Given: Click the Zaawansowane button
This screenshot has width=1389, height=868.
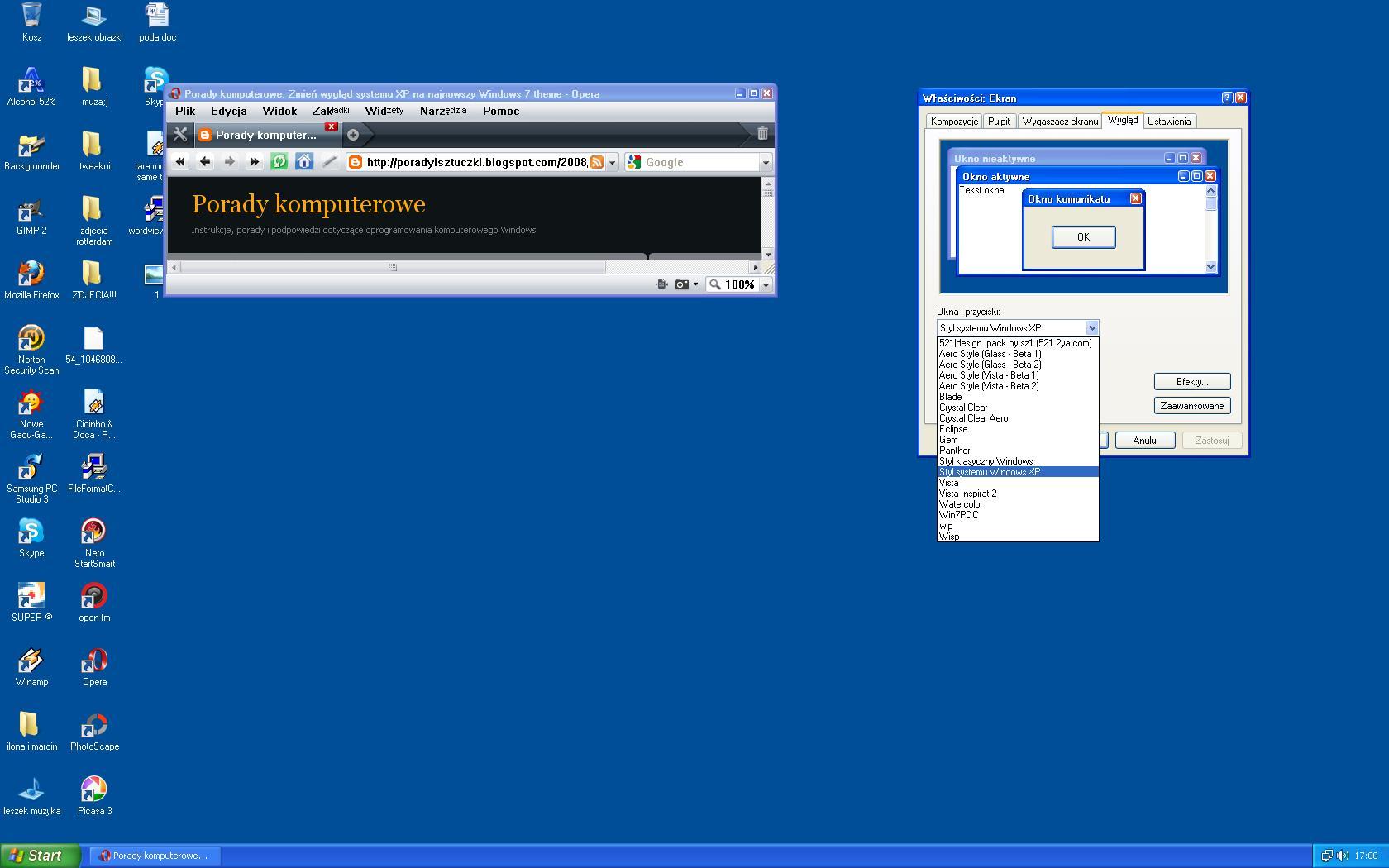Looking at the screenshot, I should pos(1192,405).
